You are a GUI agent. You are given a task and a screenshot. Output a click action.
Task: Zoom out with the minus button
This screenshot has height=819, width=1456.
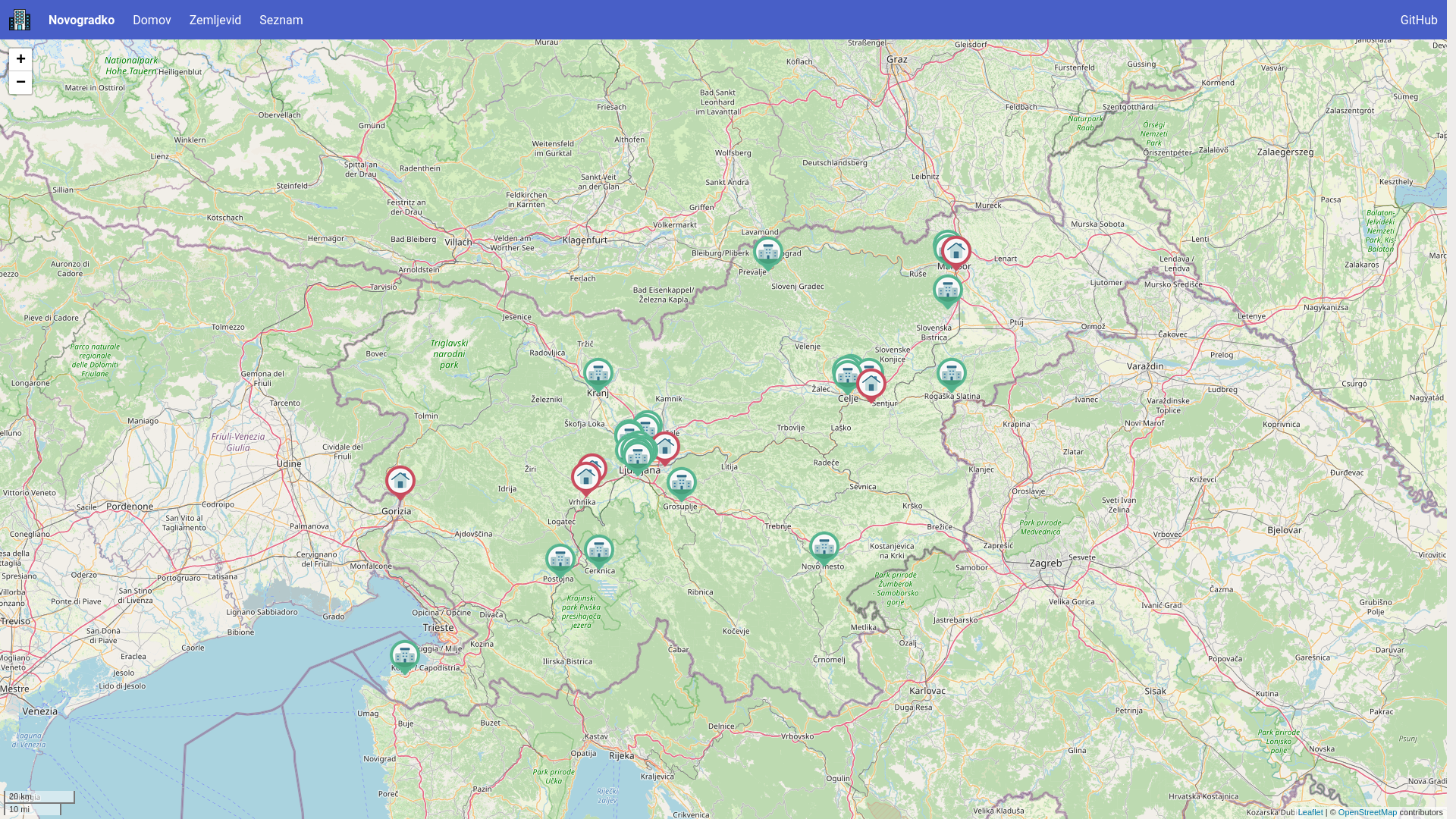20,82
